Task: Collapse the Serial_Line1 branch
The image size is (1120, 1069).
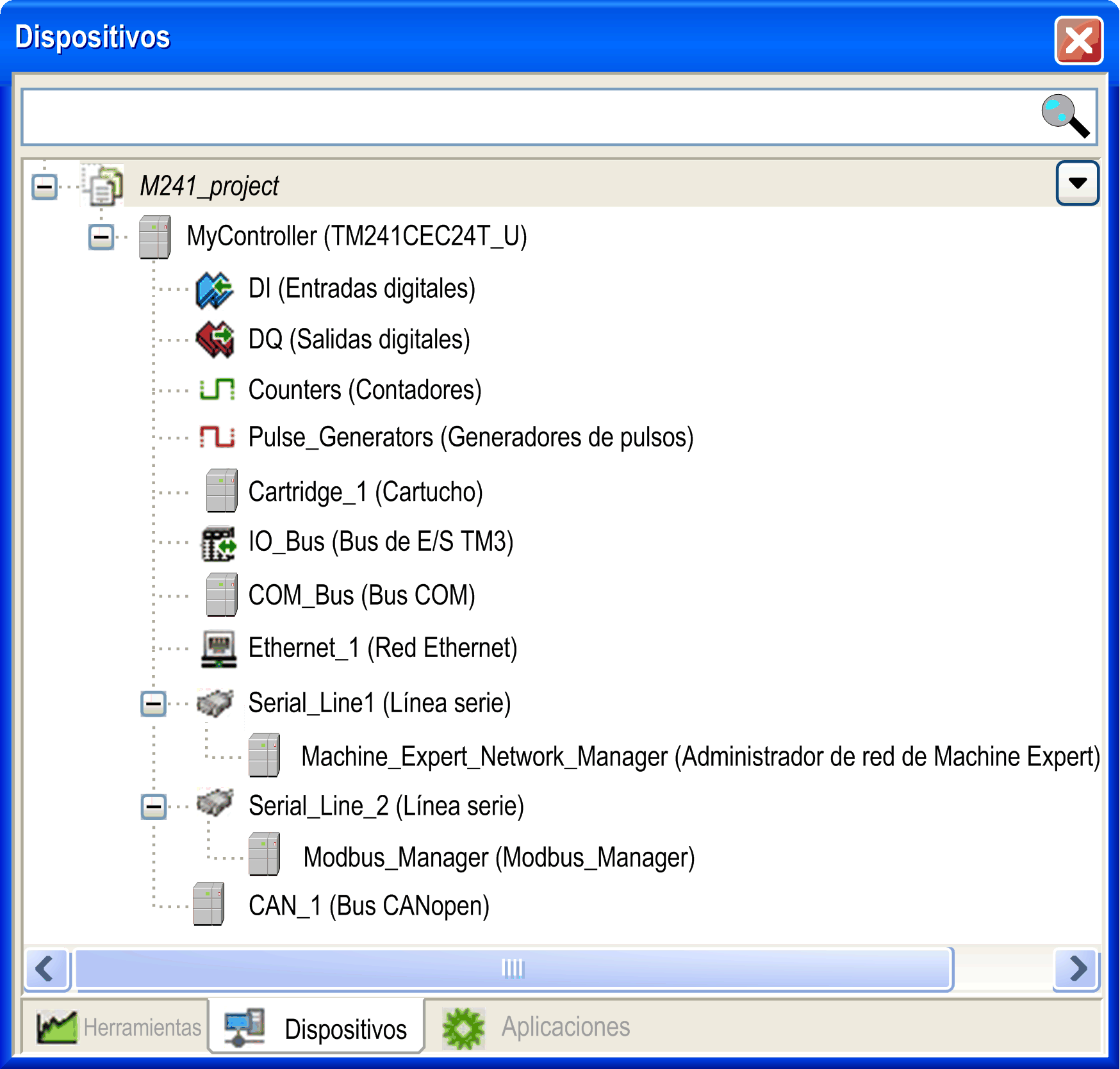Action: tap(154, 704)
